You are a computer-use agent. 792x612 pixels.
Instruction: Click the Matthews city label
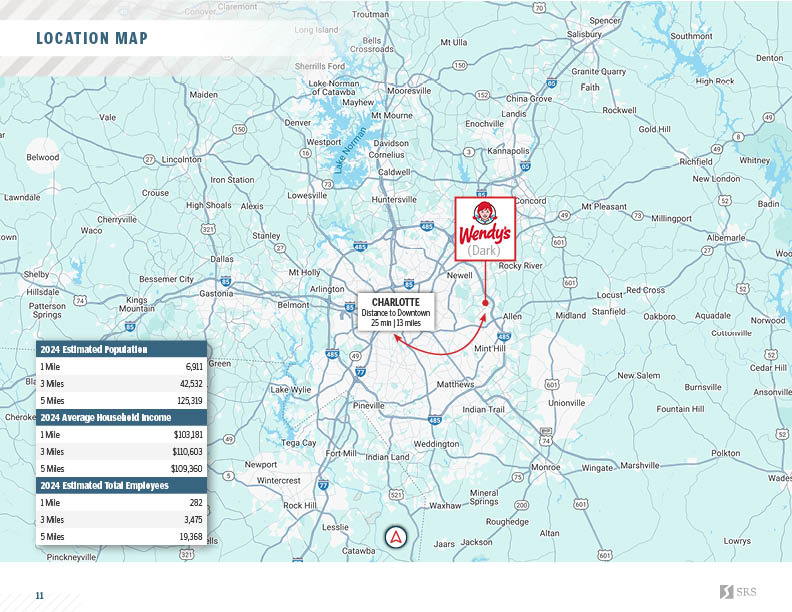(x=456, y=384)
